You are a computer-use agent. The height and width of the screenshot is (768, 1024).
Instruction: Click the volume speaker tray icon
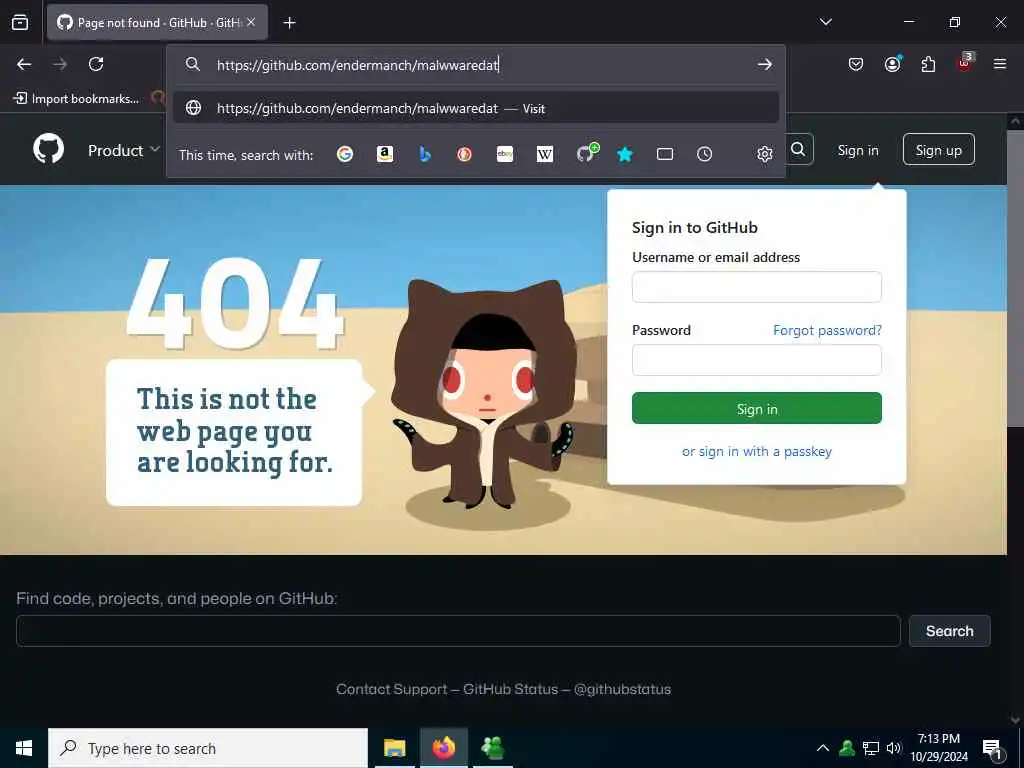[894, 748]
